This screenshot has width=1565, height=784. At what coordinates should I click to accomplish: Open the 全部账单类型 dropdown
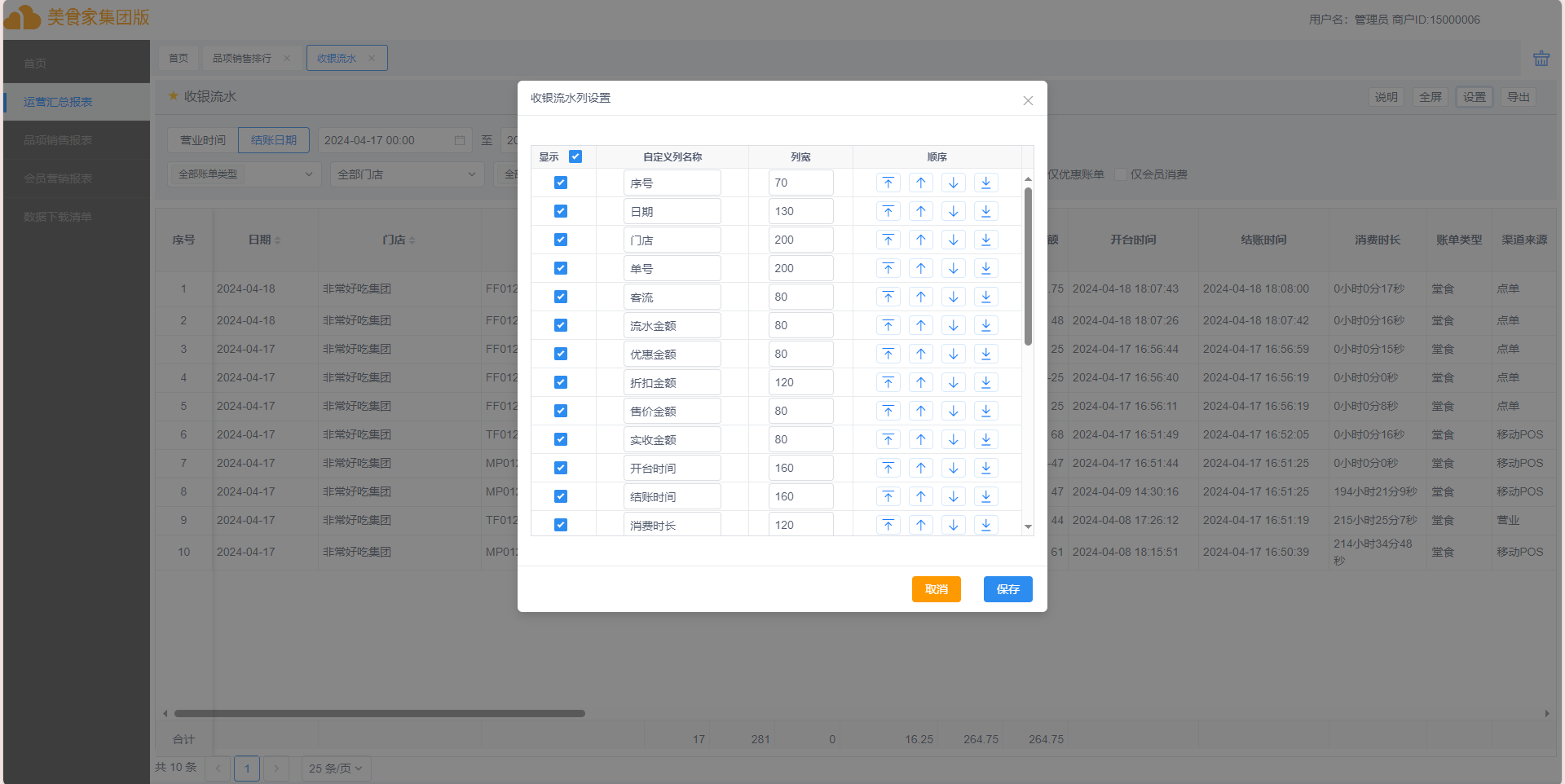pos(245,174)
